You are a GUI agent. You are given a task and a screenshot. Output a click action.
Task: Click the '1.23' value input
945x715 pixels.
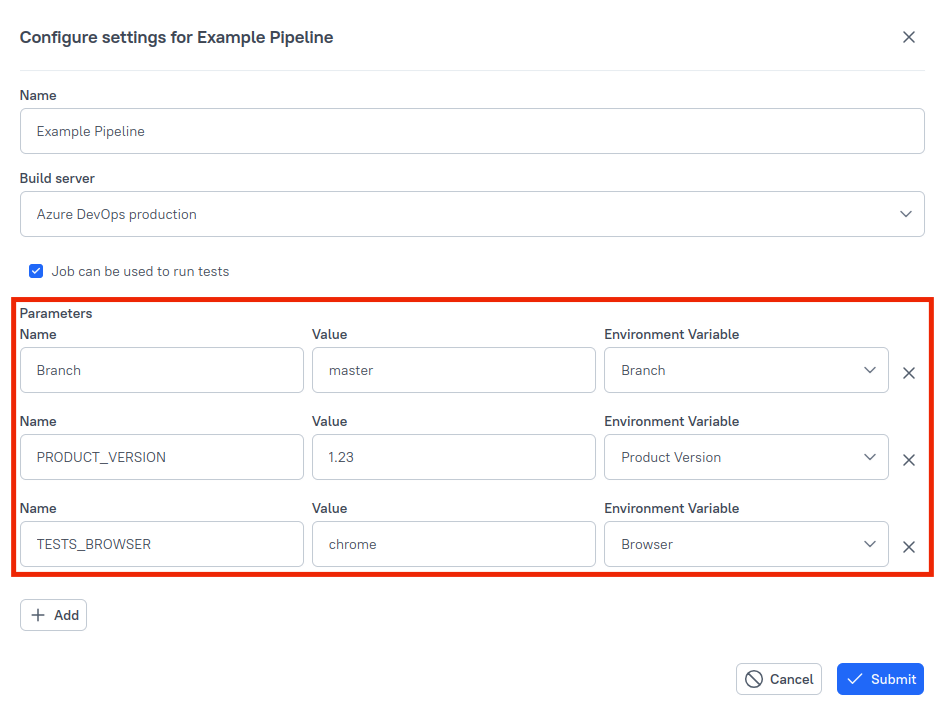(454, 457)
